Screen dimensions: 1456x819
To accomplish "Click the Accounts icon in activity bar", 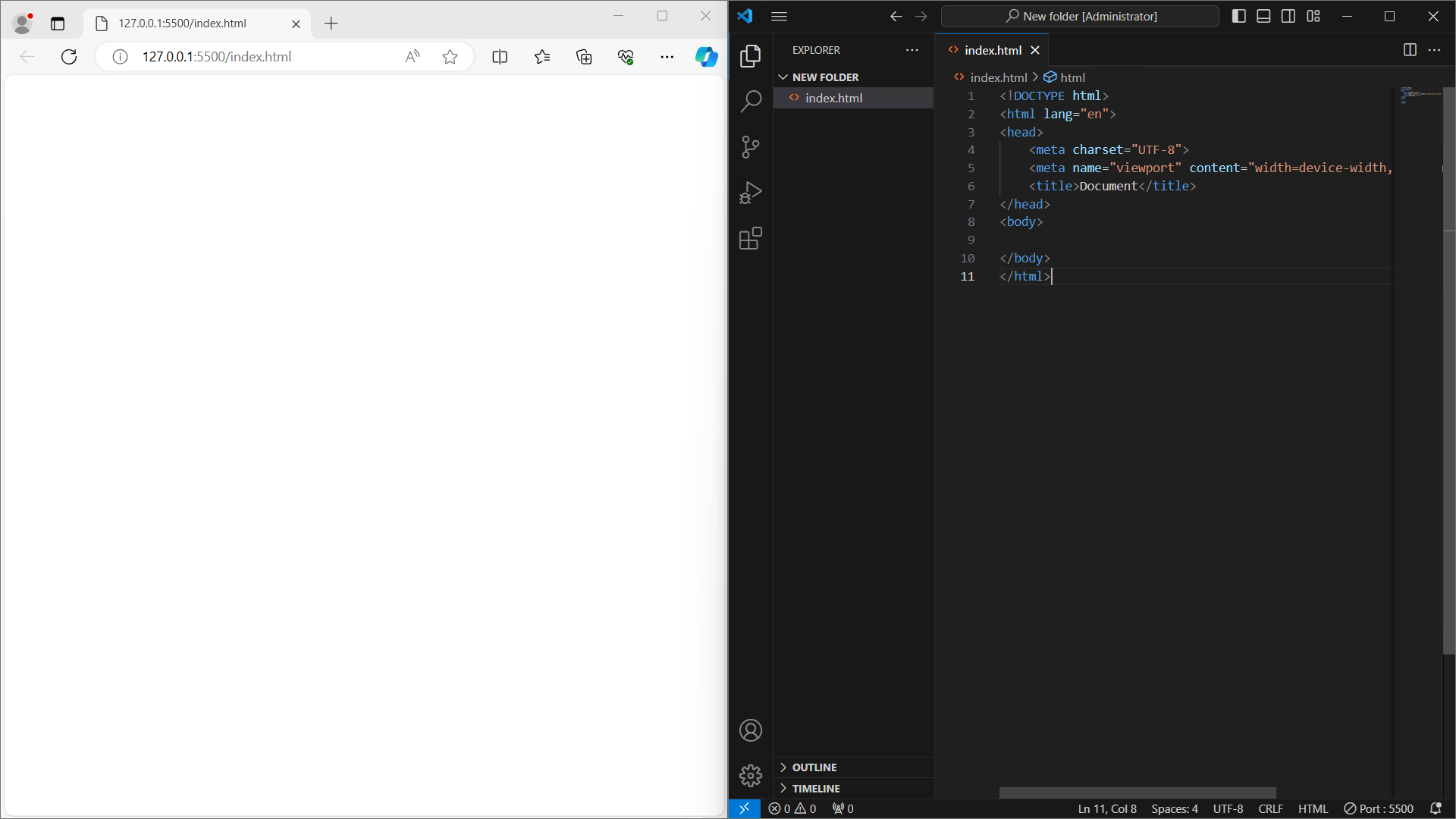I will 750,730.
